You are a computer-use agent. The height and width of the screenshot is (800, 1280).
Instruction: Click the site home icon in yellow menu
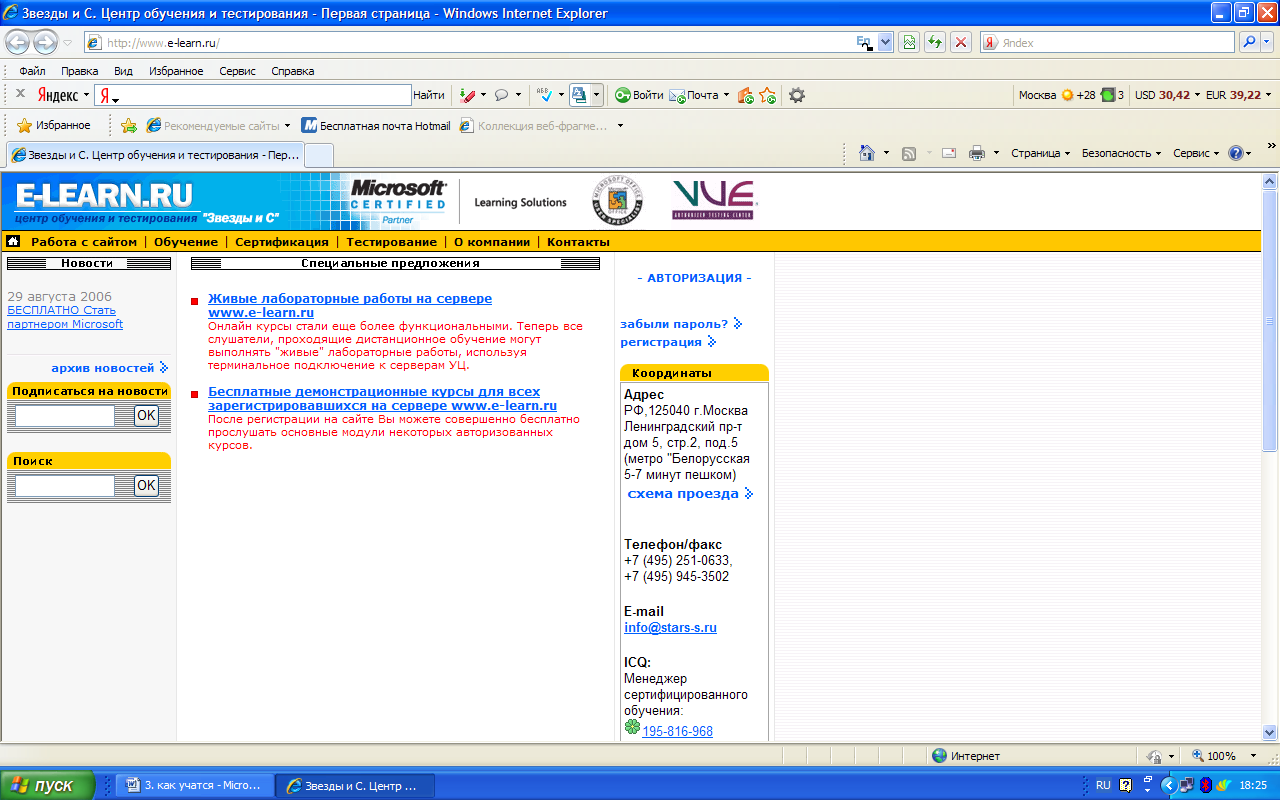click(13, 241)
